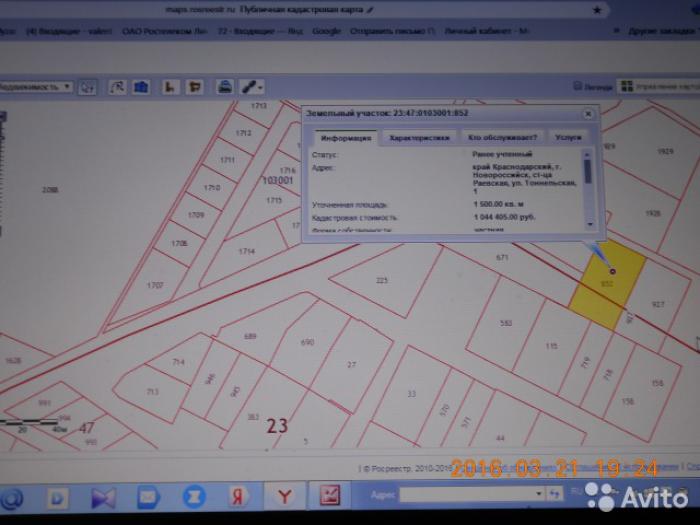Open the map management grid icon
Viewport: 700px width, 525px height.
click(627, 86)
